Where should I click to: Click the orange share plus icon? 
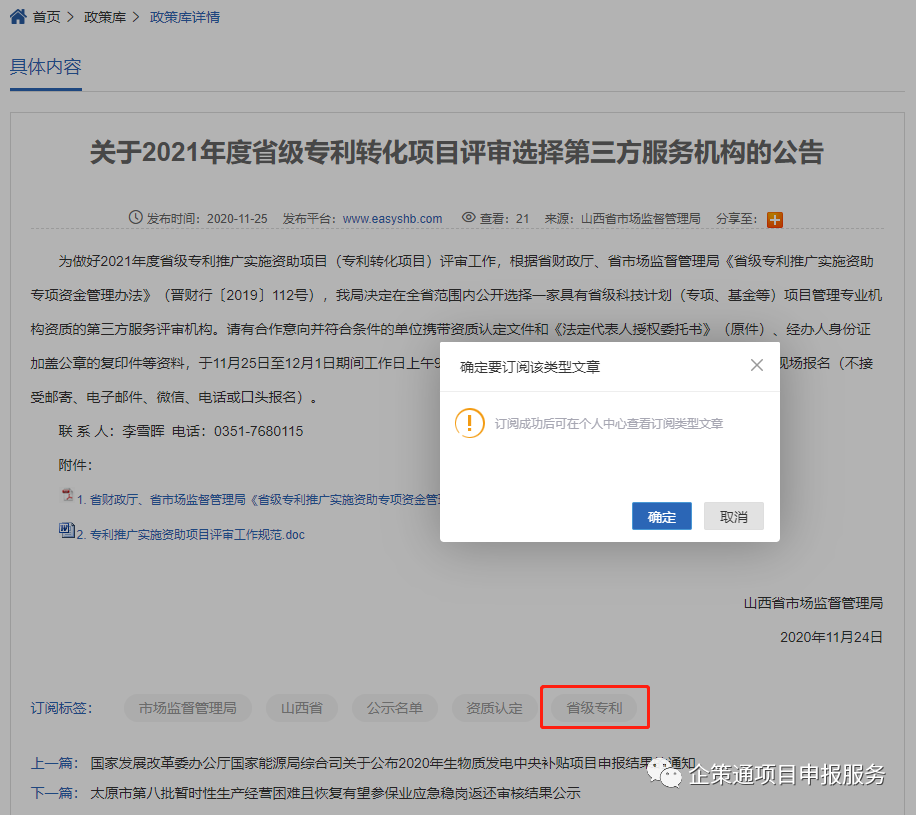pos(775,220)
